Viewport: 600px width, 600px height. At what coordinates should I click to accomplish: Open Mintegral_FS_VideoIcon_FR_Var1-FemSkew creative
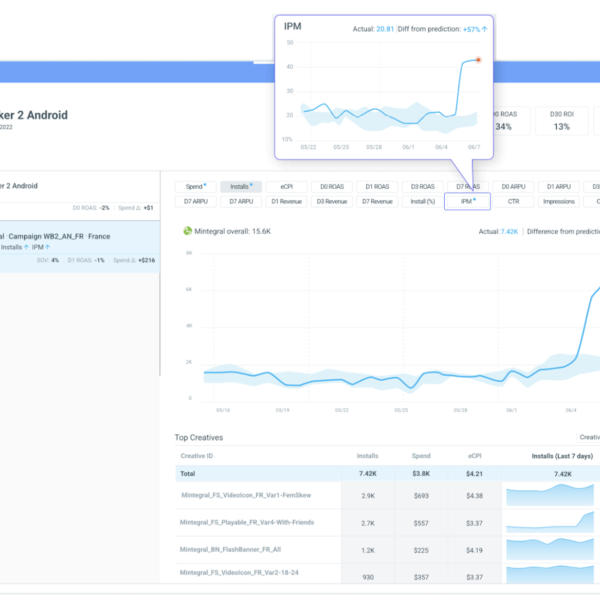click(246, 495)
